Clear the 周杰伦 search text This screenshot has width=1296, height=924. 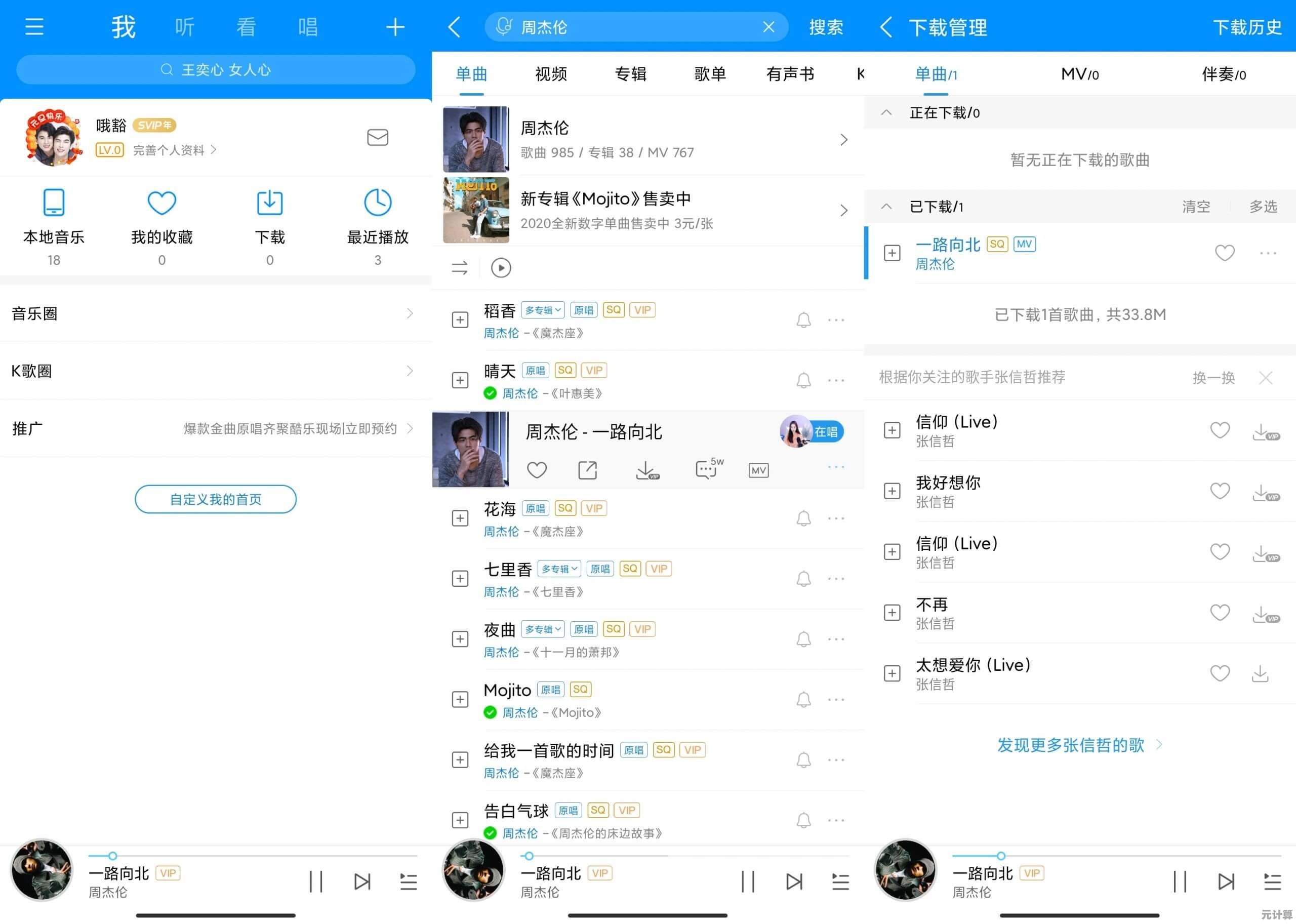pyautogui.click(x=768, y=27)
